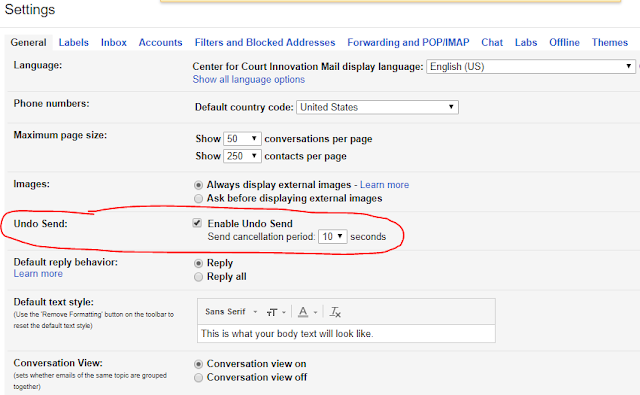Open the text color picker icon
The height and width of the screenshot is (395, 640).
point(307,312)
